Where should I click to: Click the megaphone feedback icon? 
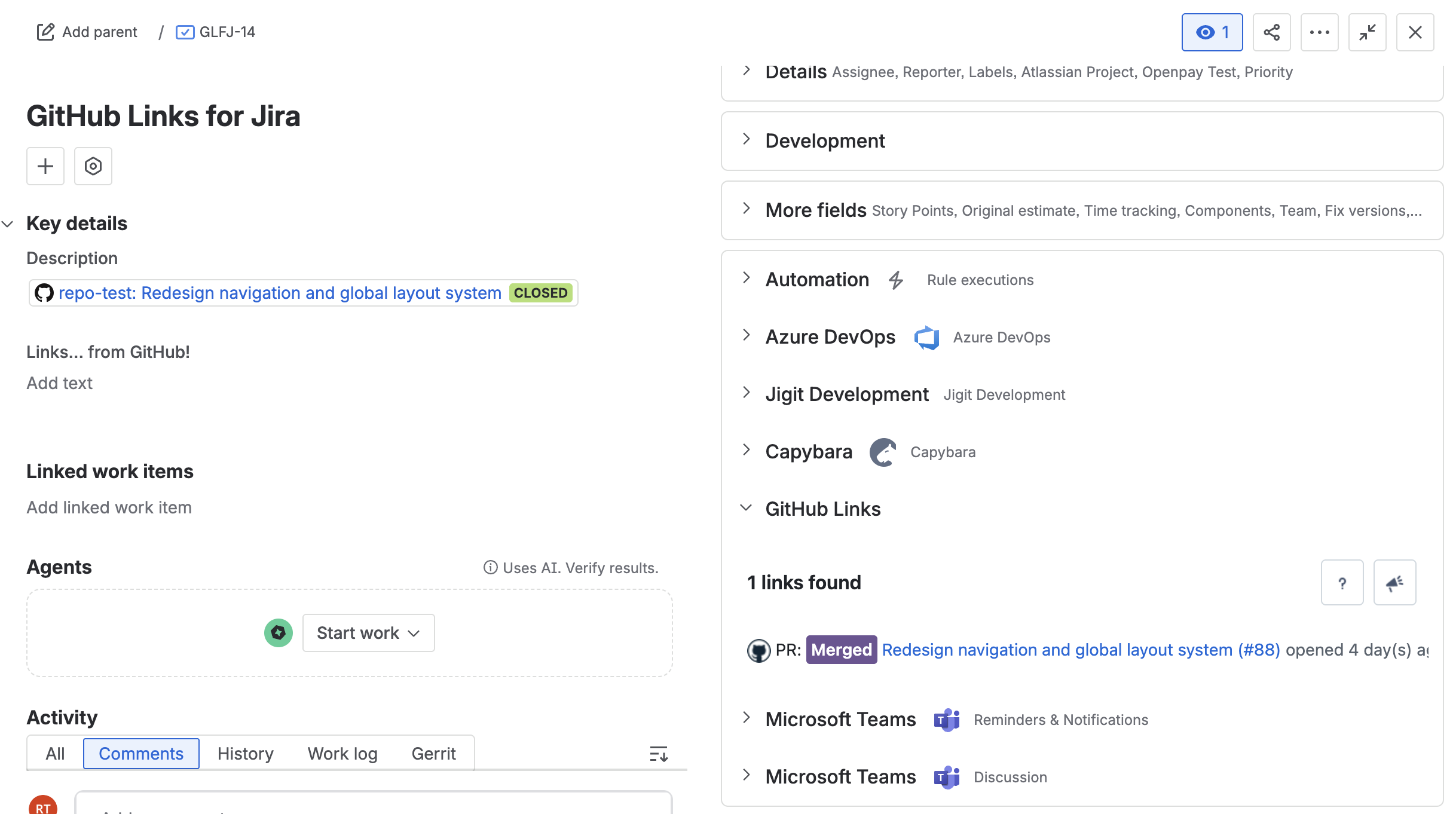[x=1394, y=583]
